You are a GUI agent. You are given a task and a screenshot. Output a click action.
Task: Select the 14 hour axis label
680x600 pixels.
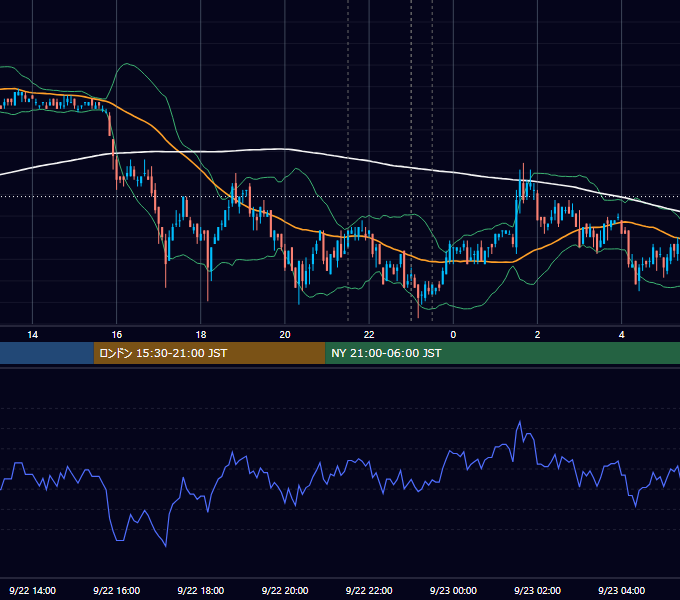(x=33, y=335)
